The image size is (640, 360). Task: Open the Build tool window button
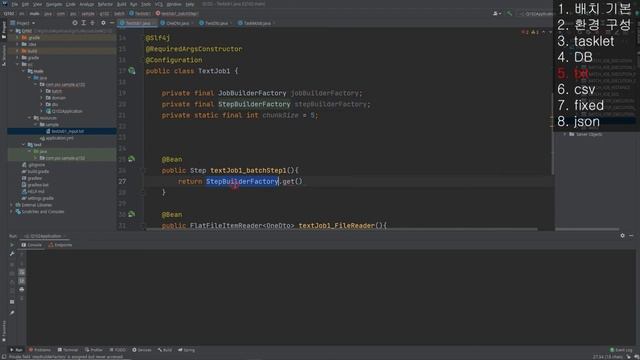point(165,350)
